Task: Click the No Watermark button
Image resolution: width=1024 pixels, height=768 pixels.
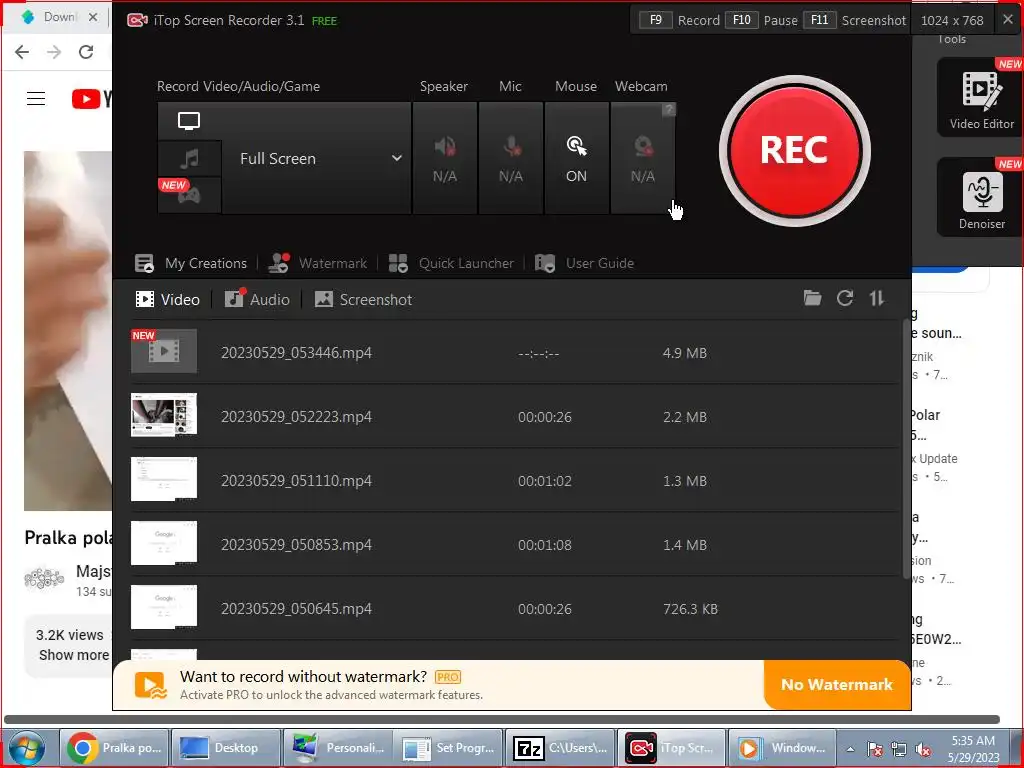Action: 837,684
